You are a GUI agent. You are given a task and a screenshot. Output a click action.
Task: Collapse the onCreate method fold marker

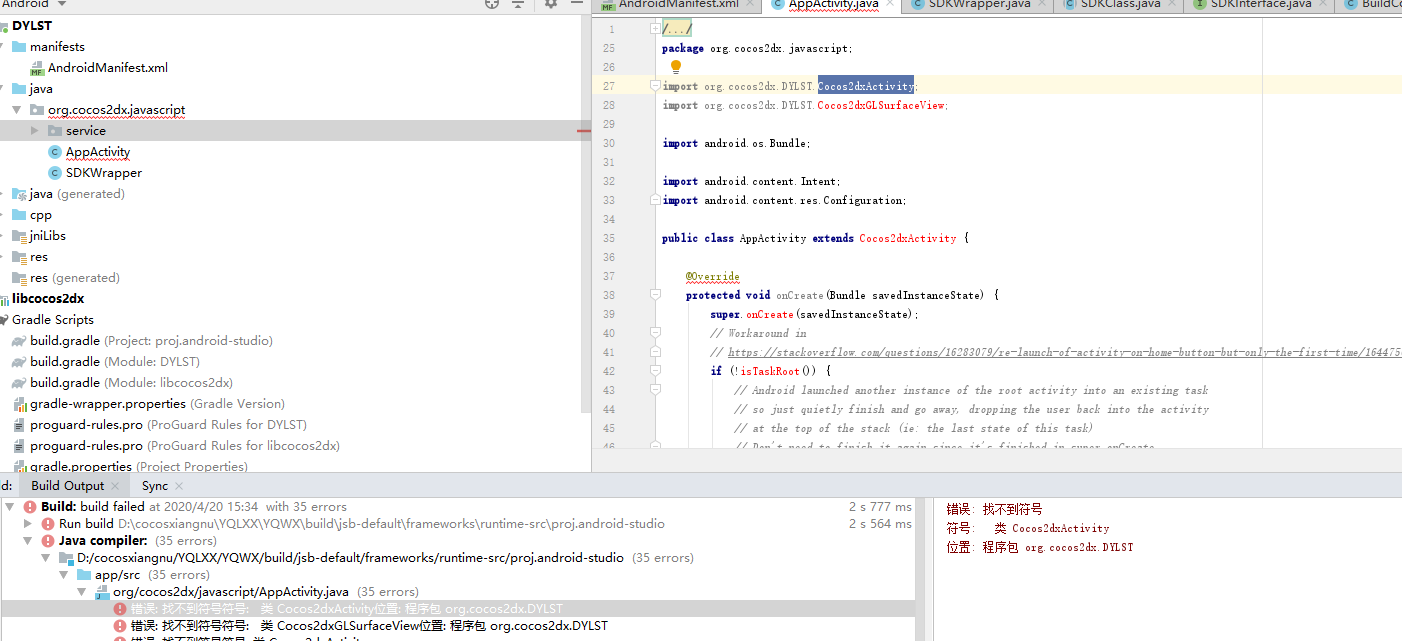[x=655, y=295]
